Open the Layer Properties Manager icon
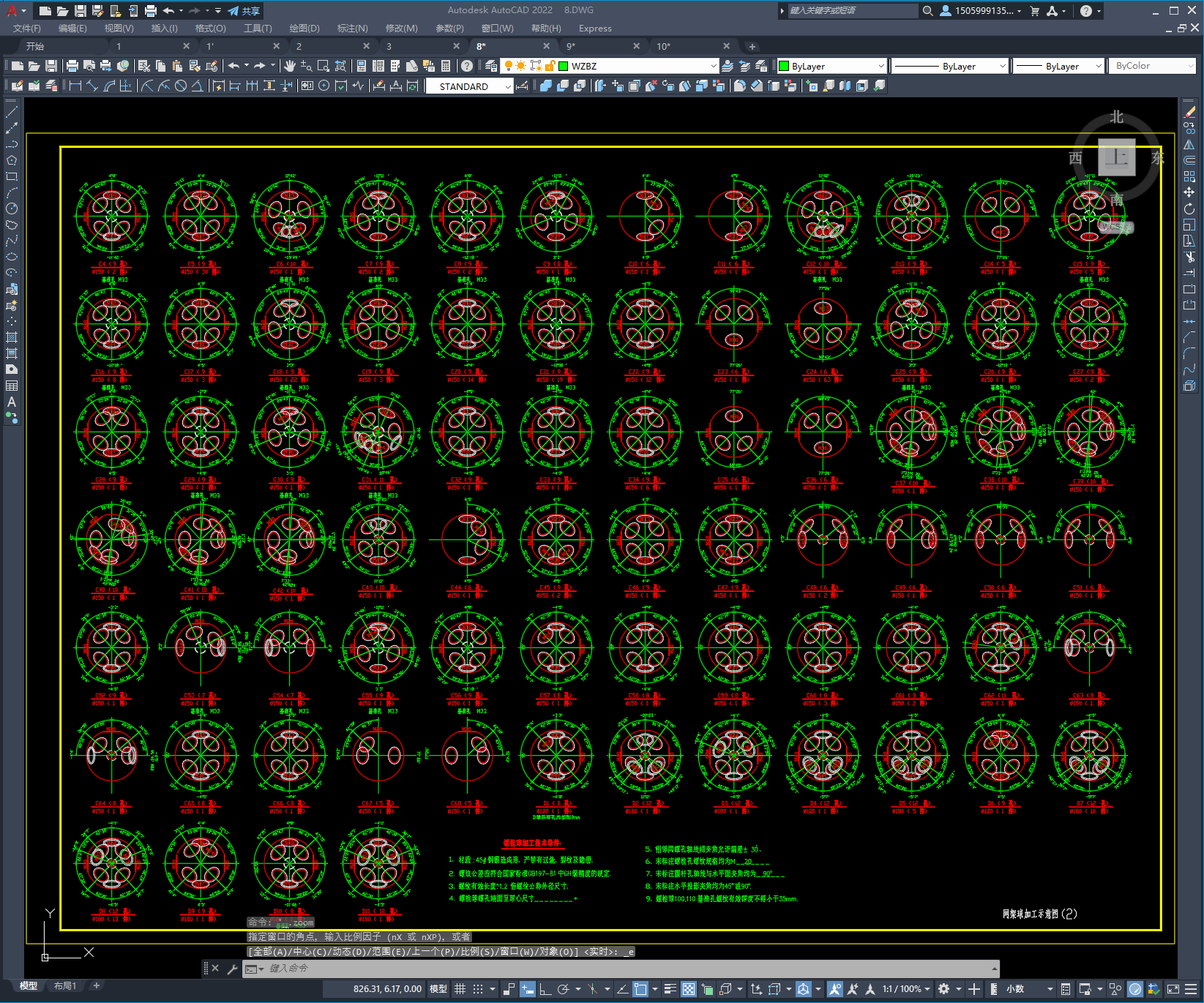This screenshot has height=1003, width=1204. click(491, 66)
